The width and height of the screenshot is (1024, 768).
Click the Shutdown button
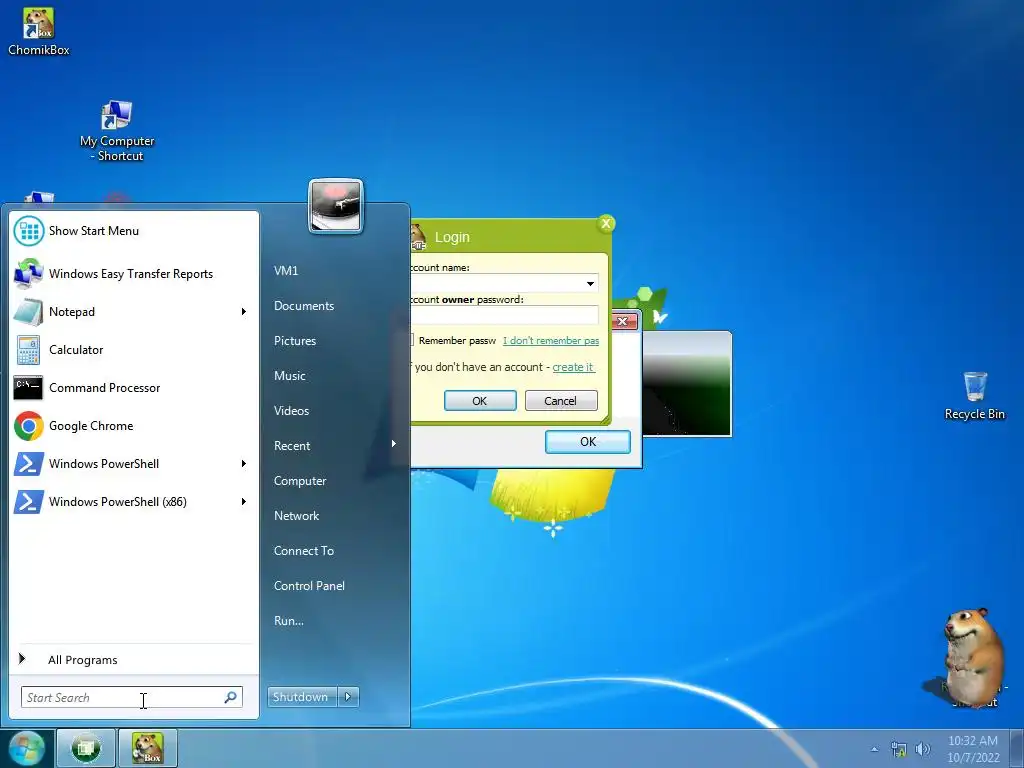click(302, 697)
